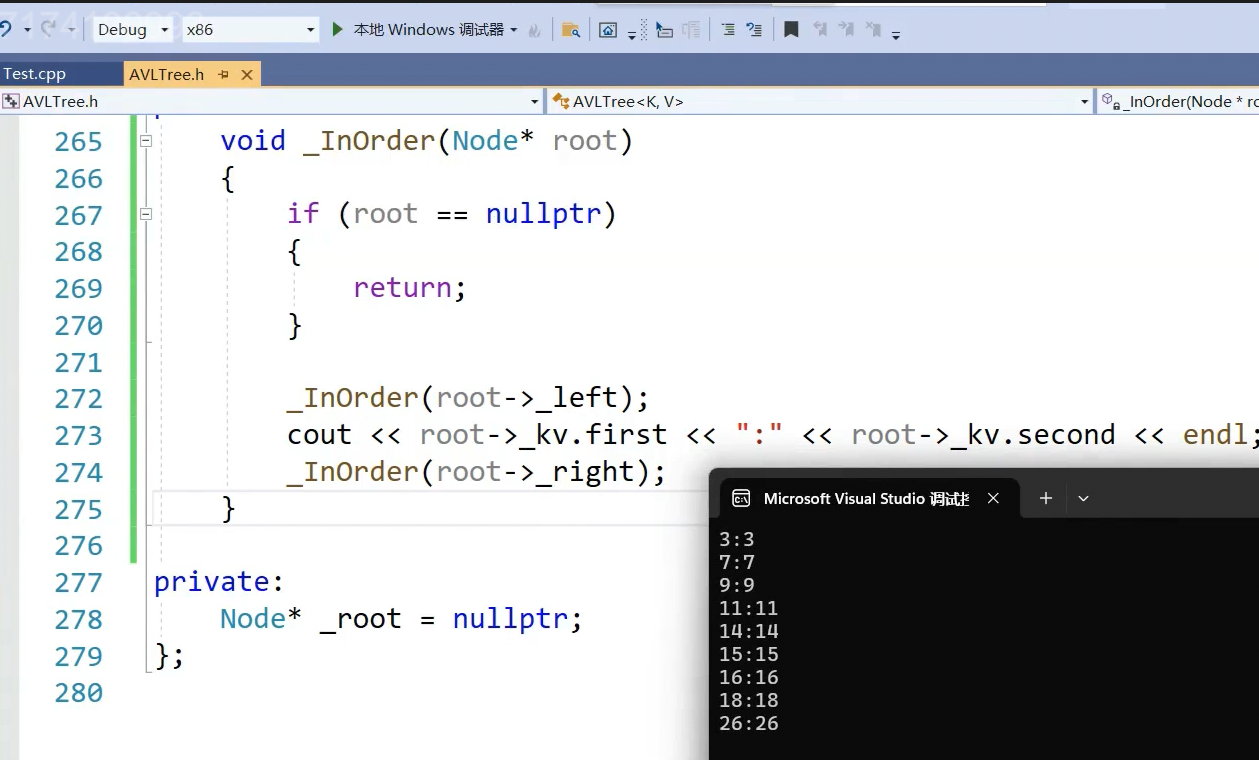Open the Debug configuration dropdown
This screenshot has width=1259, height=760.
[x=133, y=30]
